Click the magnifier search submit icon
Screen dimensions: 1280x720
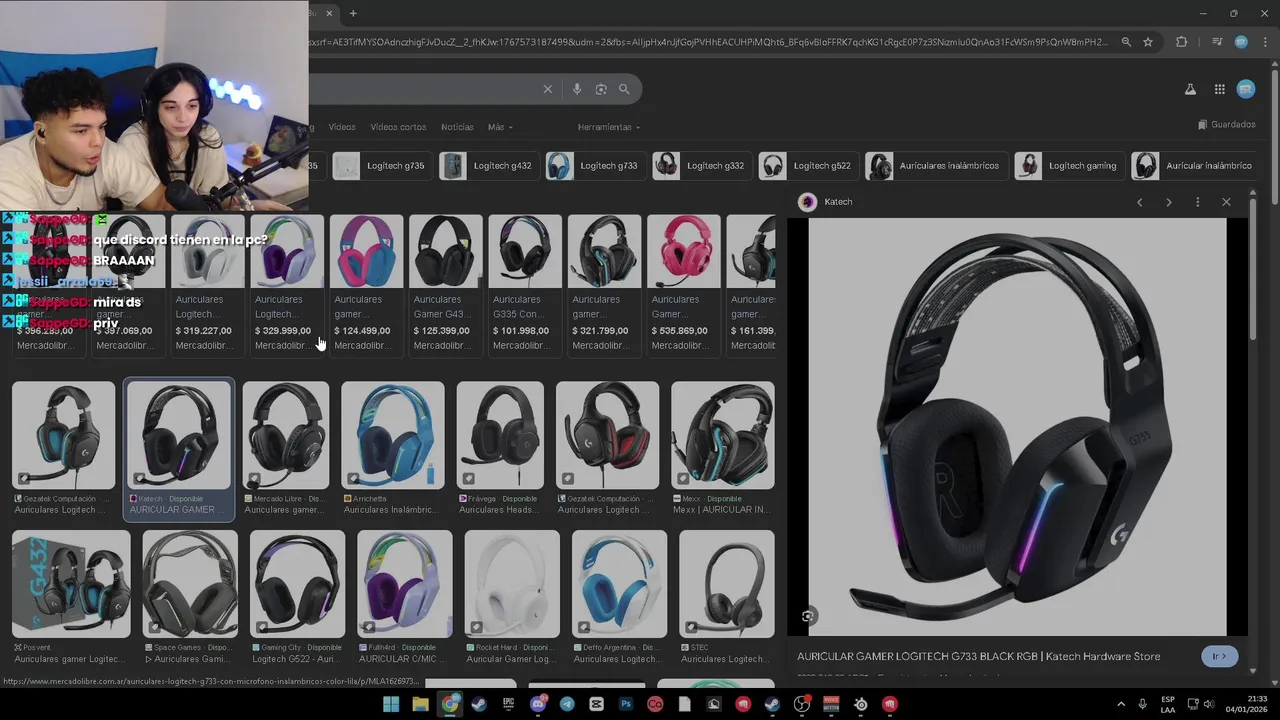click(x=624, y=89)
